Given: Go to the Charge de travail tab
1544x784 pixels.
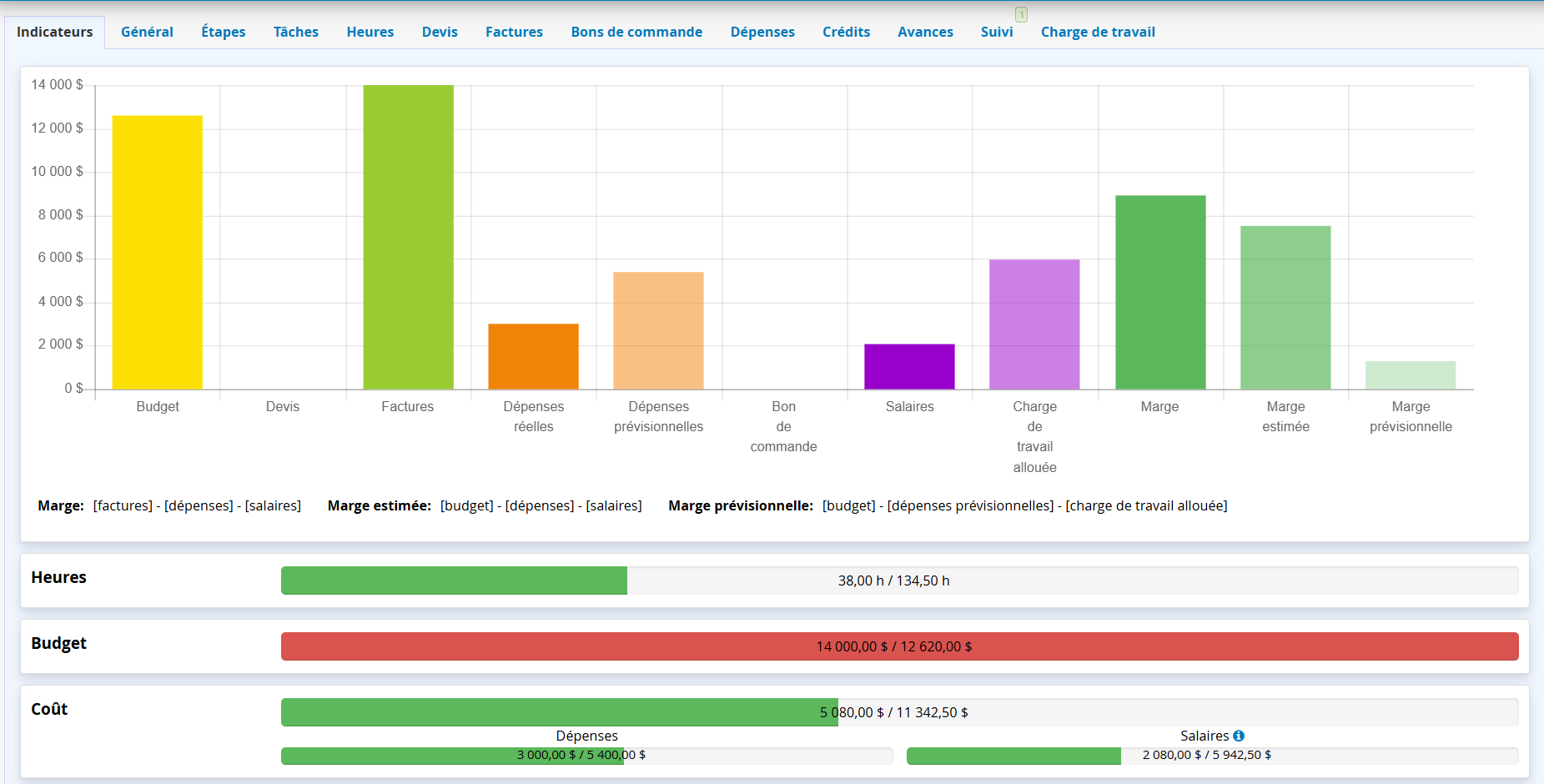Looking at the screenshot, I should point(1098,32).
